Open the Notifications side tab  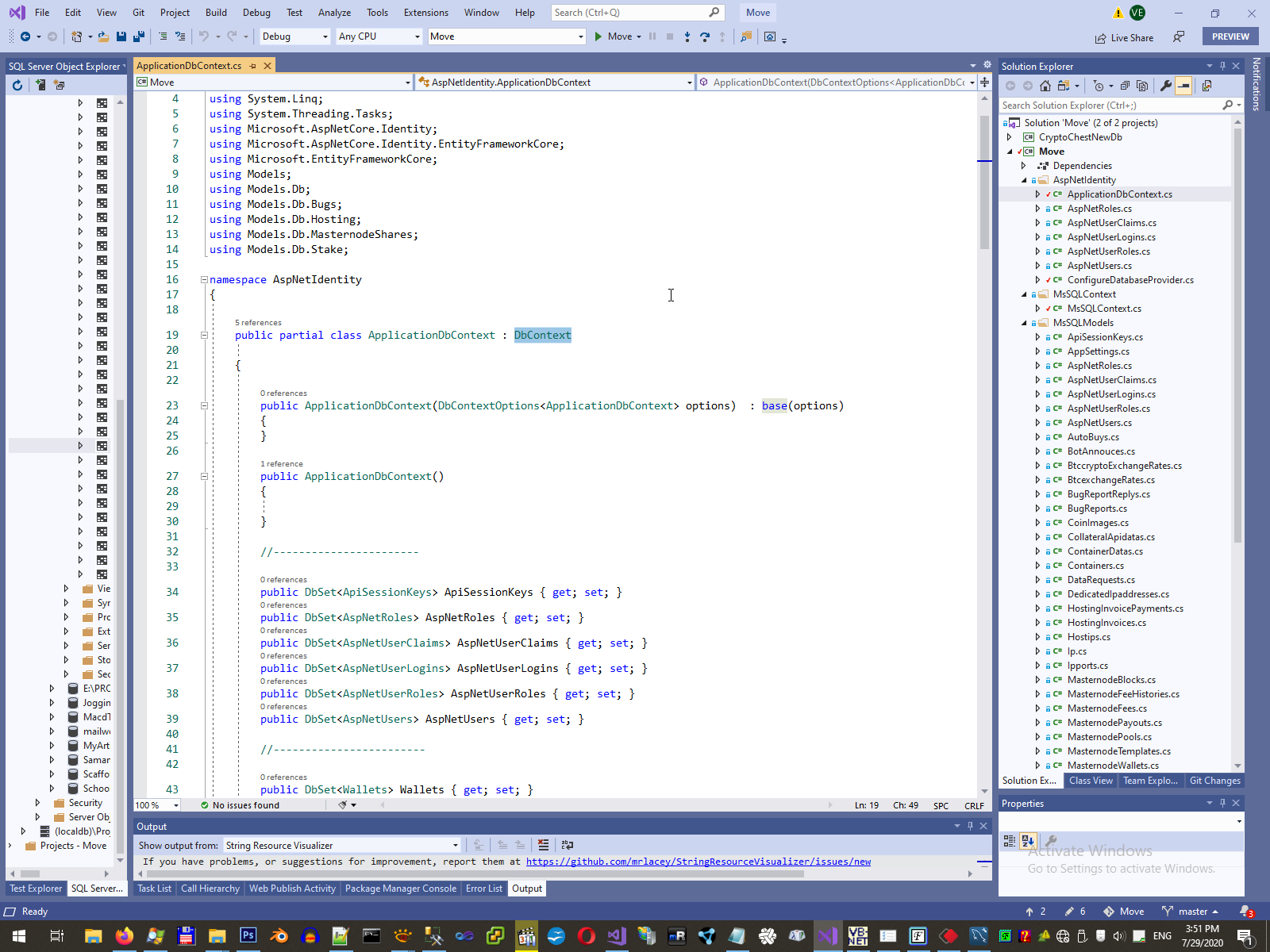click(1257, 84)
